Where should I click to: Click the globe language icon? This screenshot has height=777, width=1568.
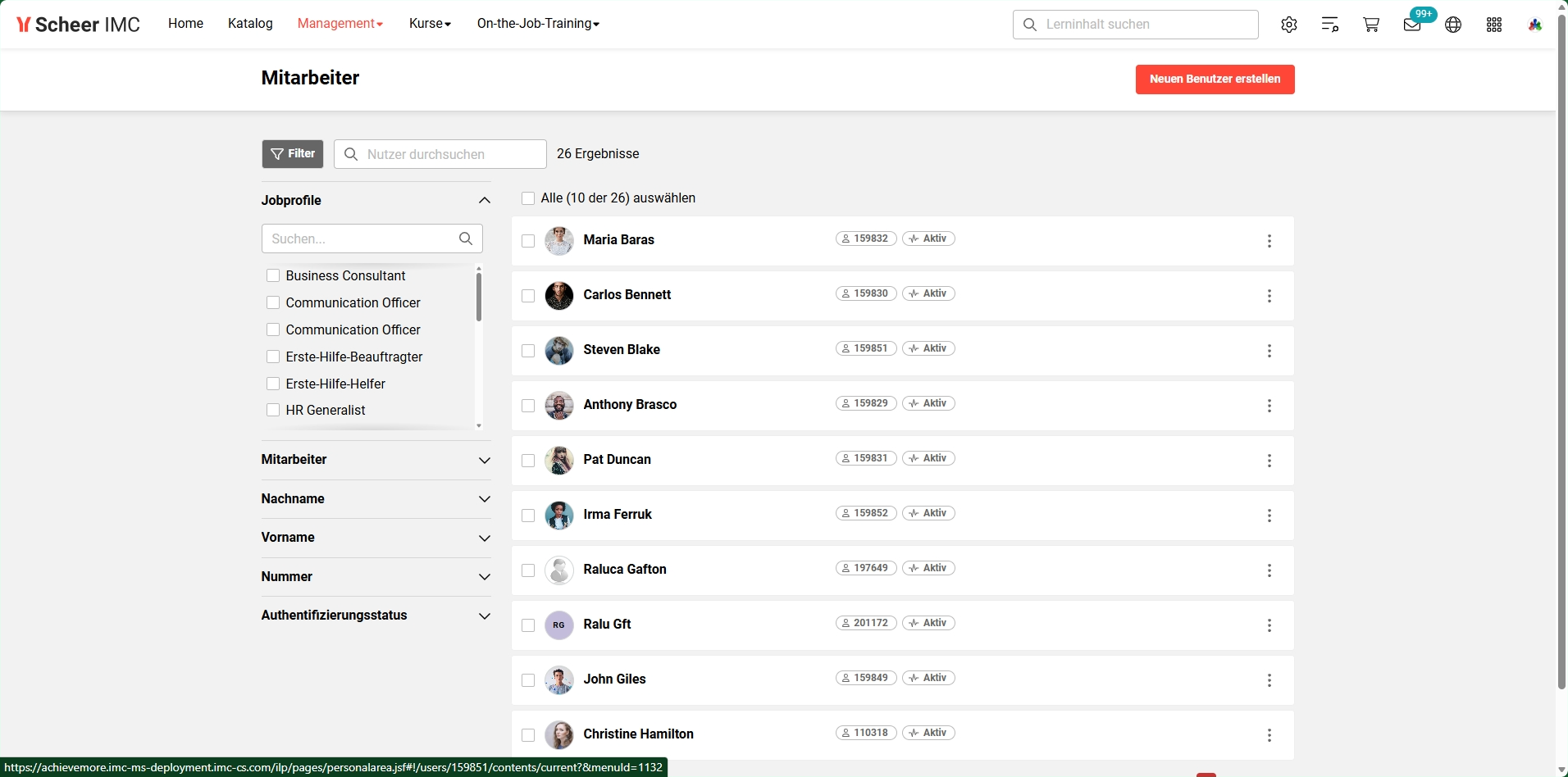click(x=1453, y=25)
